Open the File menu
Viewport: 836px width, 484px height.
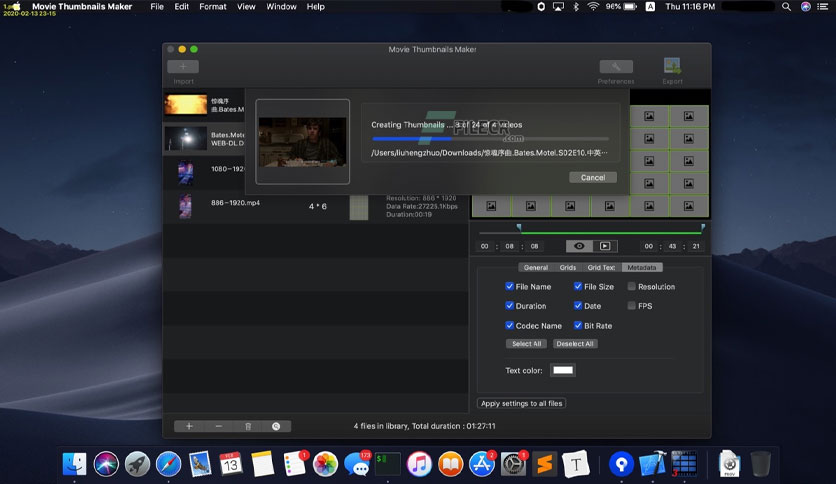tap(157, 6)
